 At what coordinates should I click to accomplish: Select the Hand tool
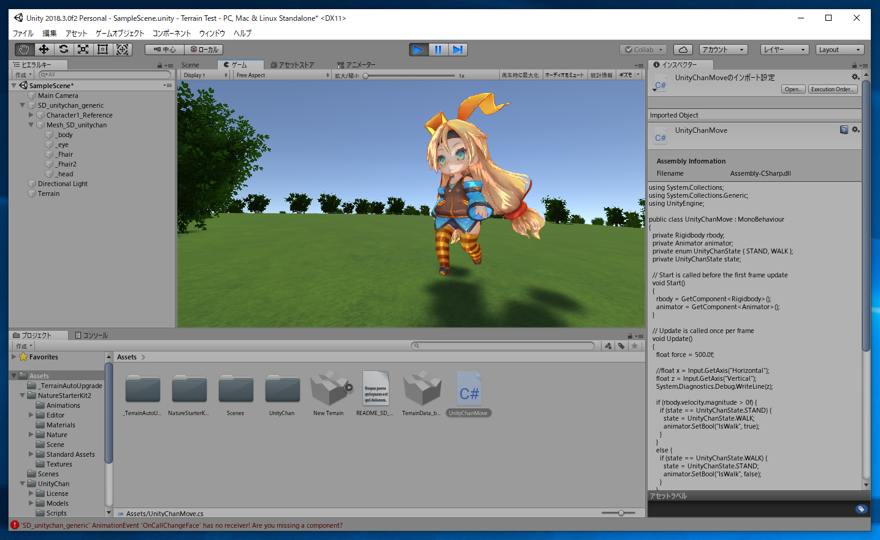(24, 49)
